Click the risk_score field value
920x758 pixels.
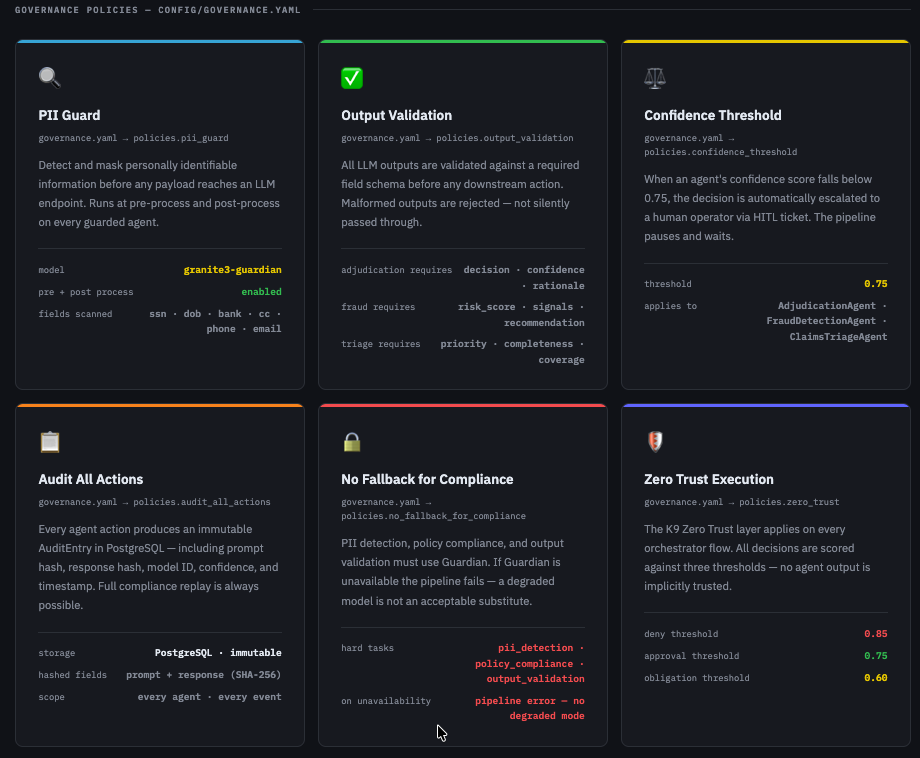486,307
